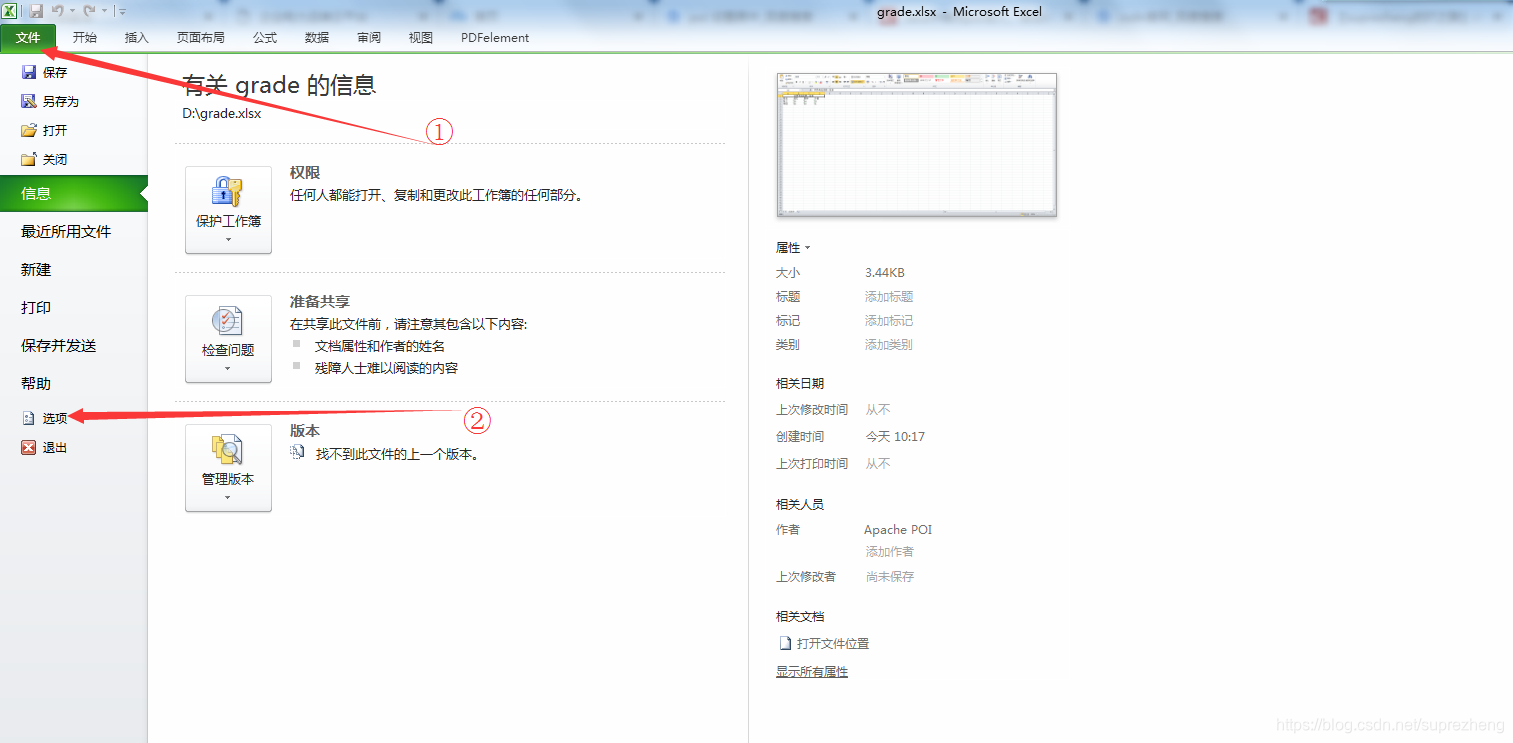Viewport: 1513px width, 743px height.
Task: Click the document icon beside 找不到此文件的上一个版本
Action: tap(297, 453)
